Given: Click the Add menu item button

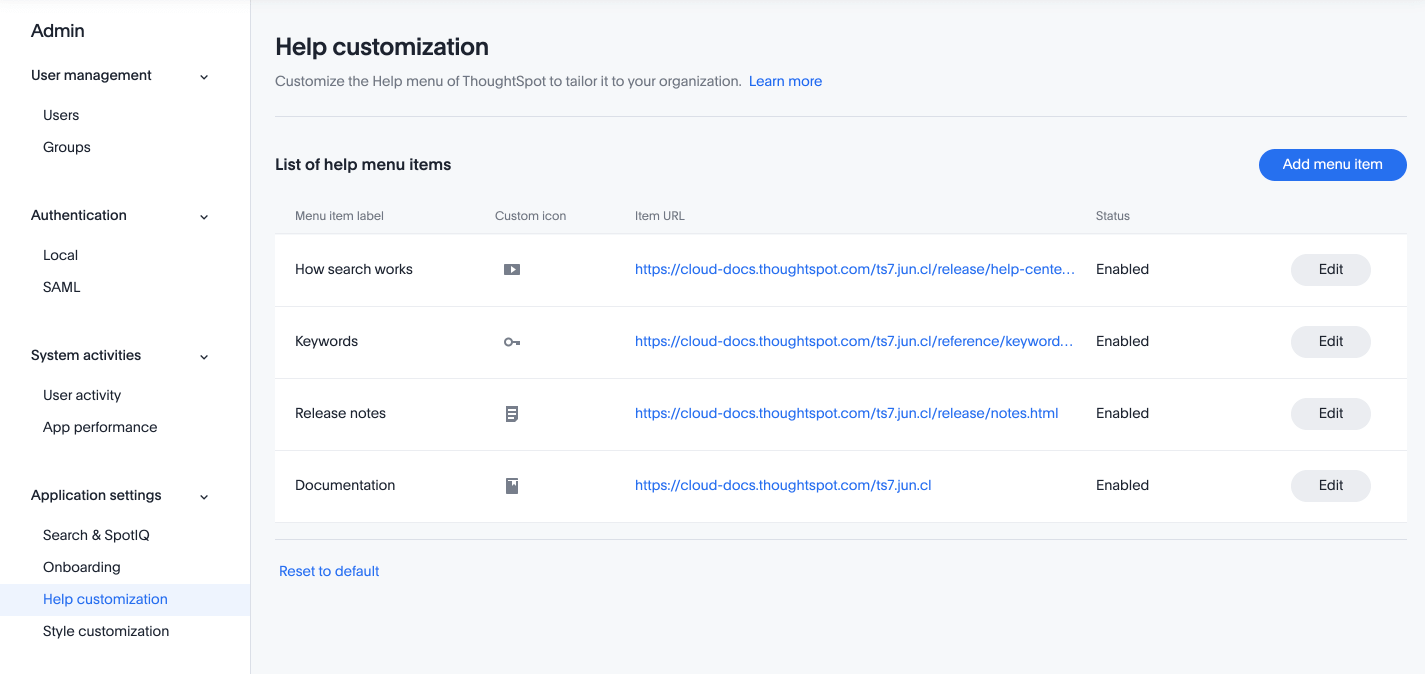Looking at the screenshot, I should pos(1332,165).
